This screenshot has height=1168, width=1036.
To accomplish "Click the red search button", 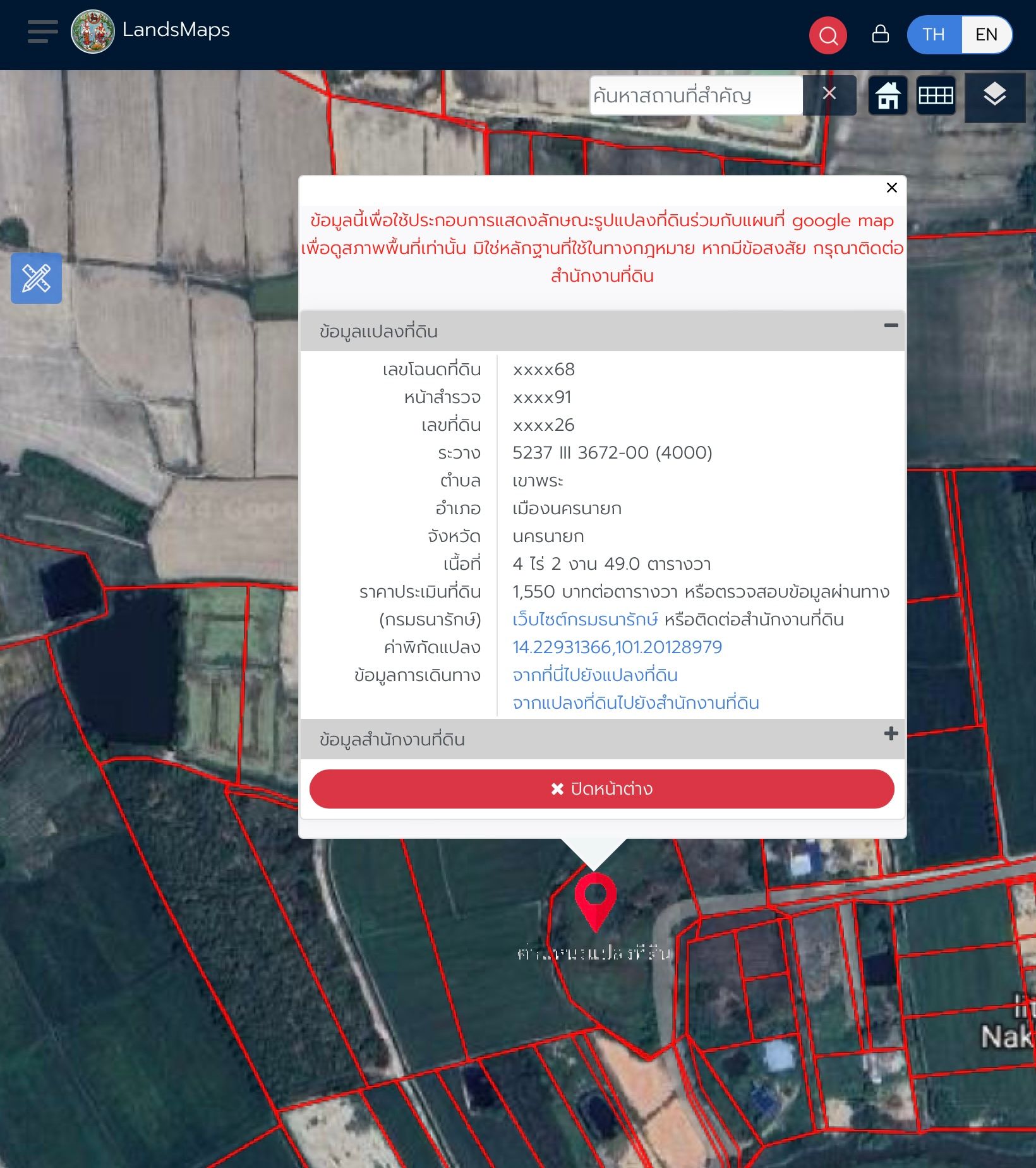I will click(x=828, y=35).
